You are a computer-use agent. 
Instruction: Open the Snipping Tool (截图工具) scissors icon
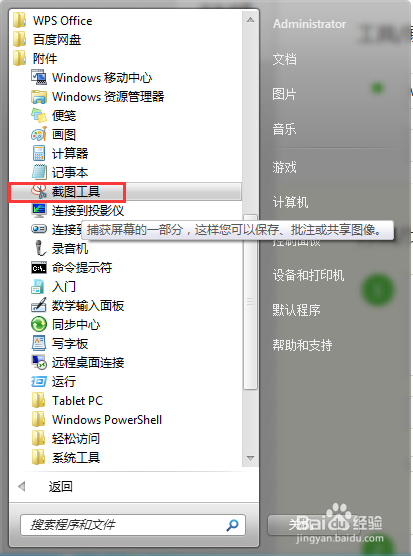(39, 191)
